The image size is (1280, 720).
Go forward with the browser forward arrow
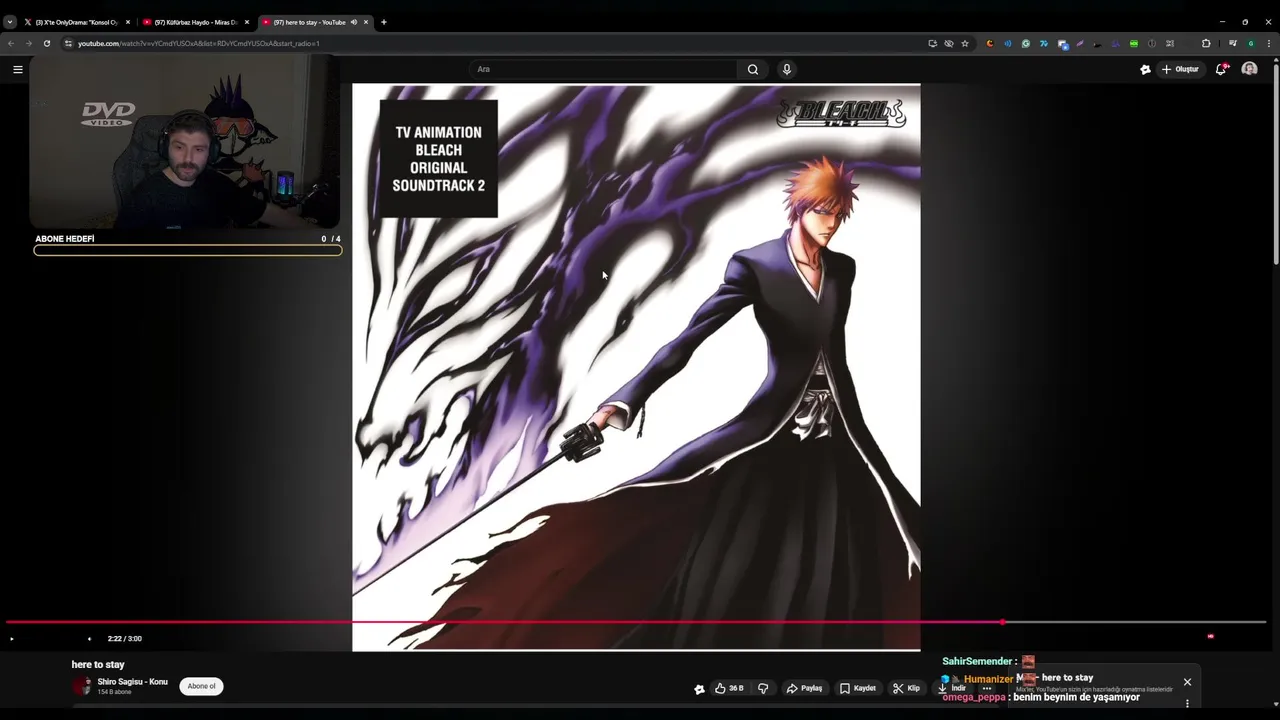[x=28, y=43]
